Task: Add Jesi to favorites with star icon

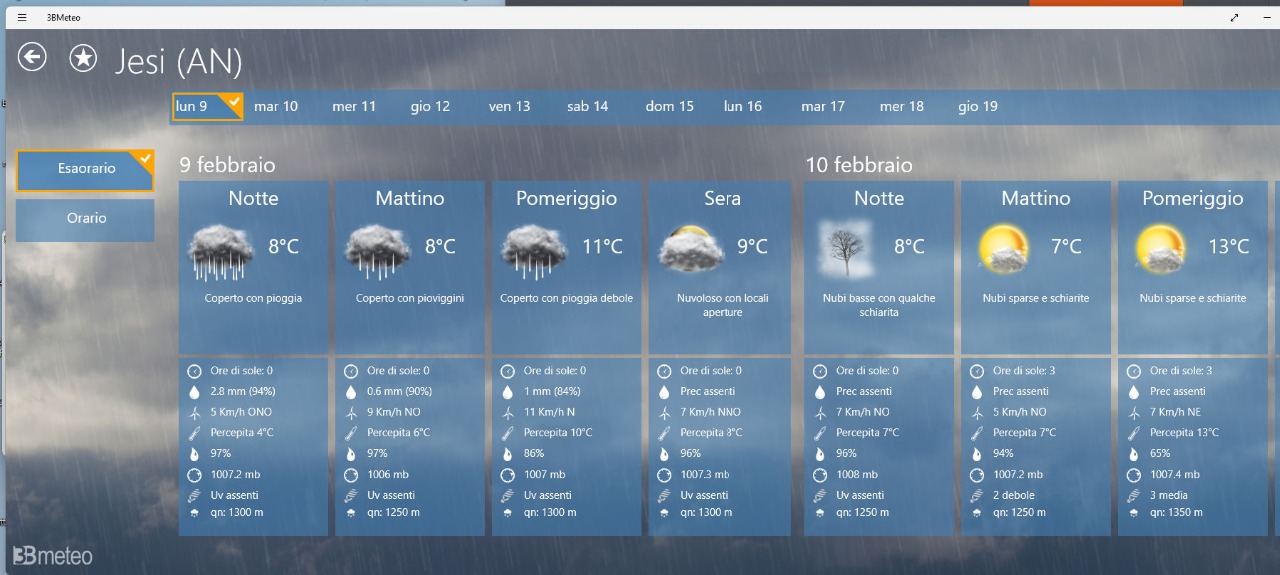Action: (83, 58)
